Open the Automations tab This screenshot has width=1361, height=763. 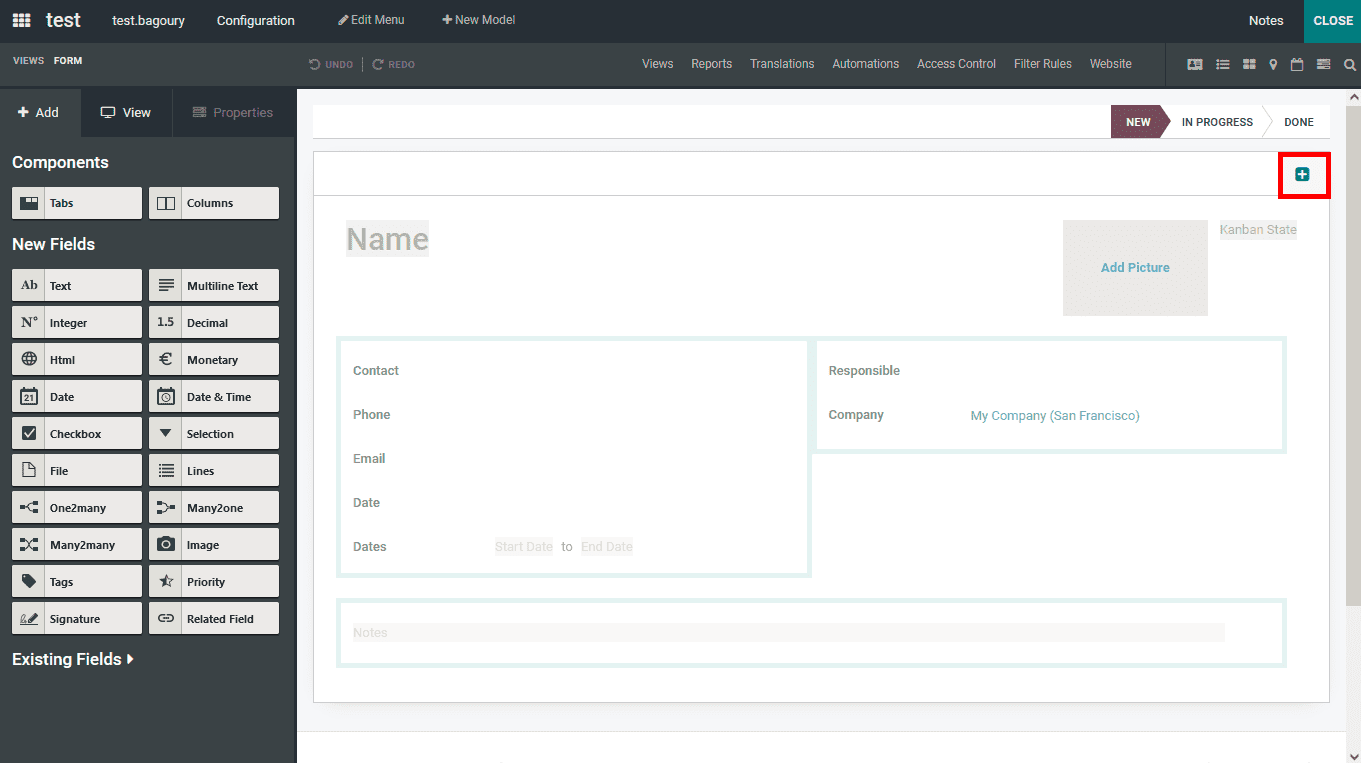(865, 63)
